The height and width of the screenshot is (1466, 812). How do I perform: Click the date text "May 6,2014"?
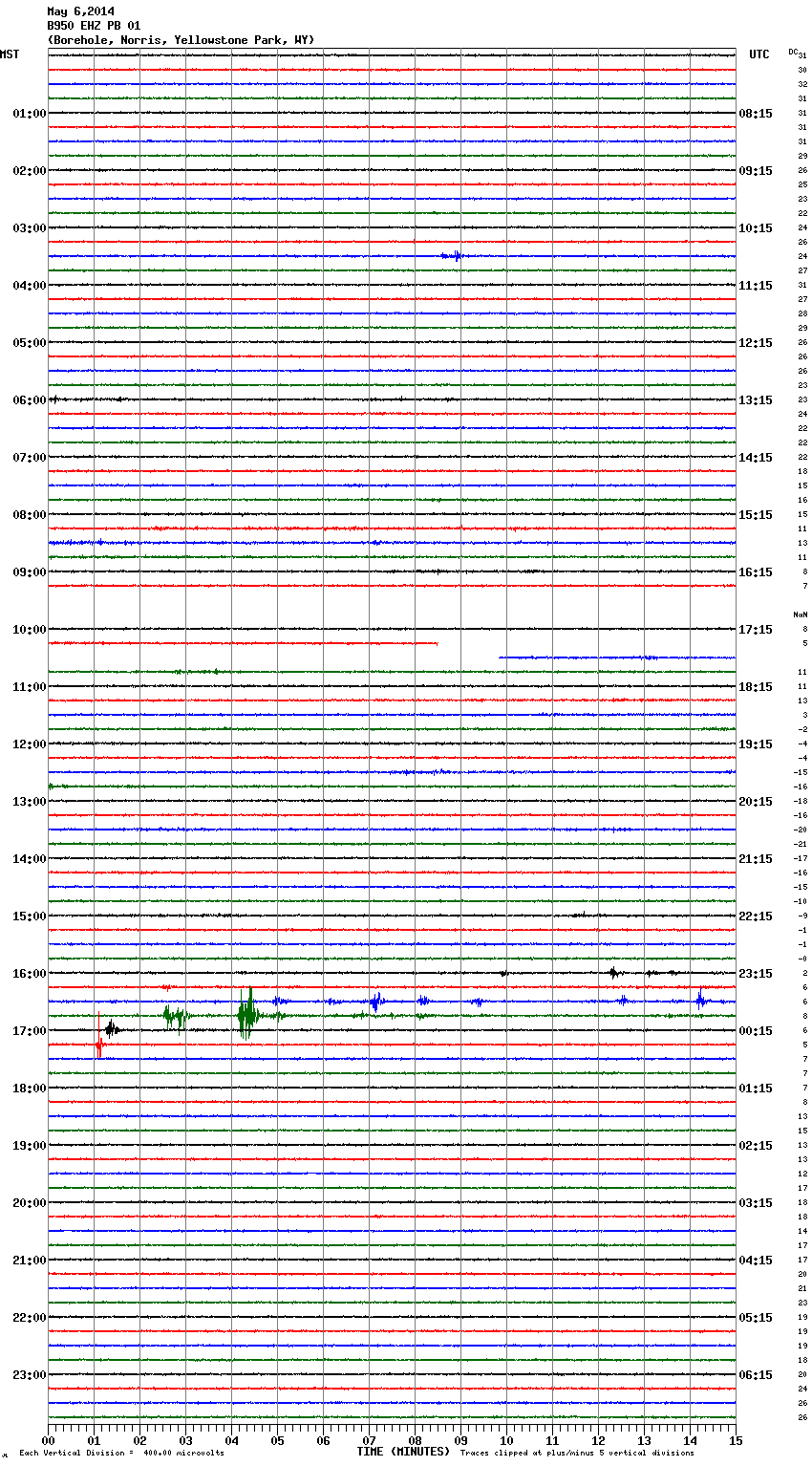(81, 12)
